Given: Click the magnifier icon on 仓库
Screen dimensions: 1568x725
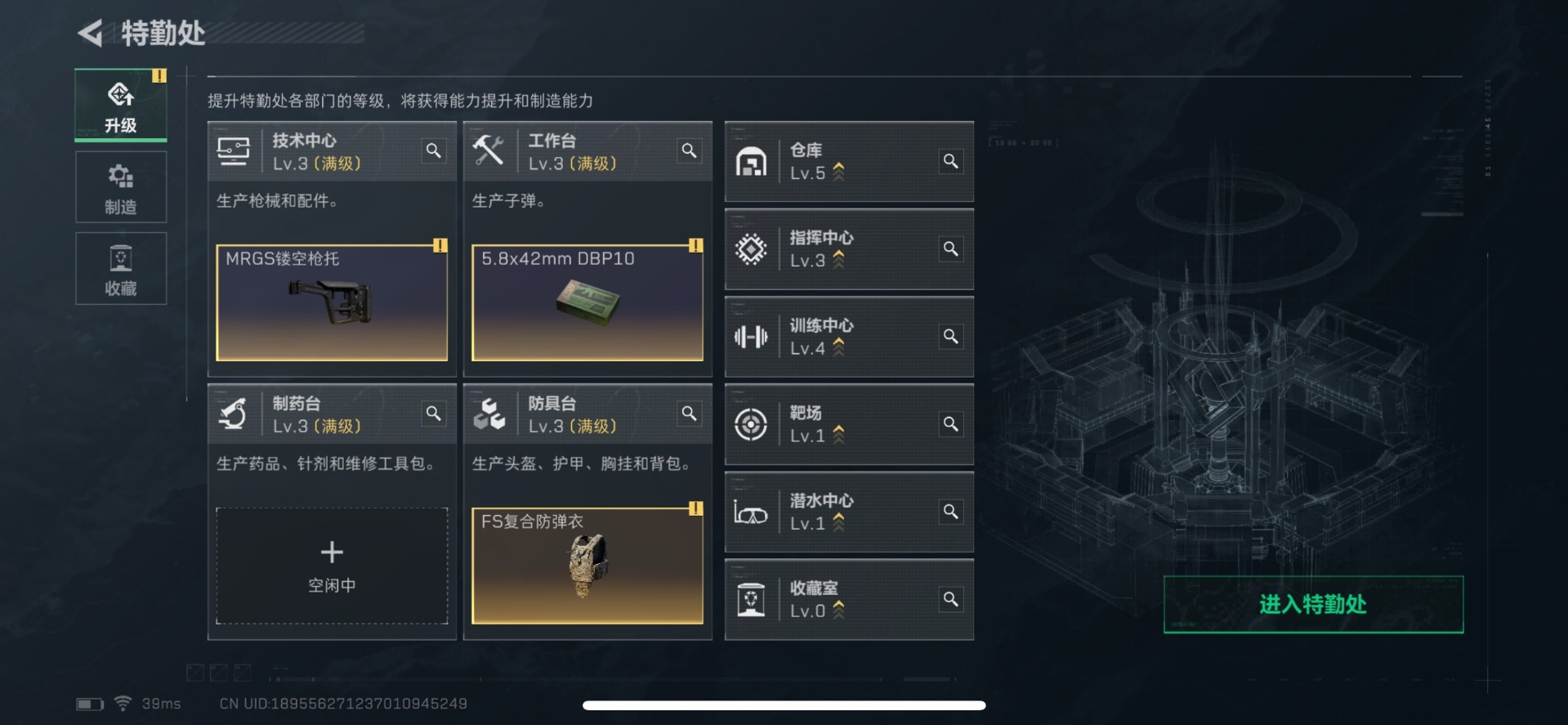Looking at the screenshot, I should [951, 161].
